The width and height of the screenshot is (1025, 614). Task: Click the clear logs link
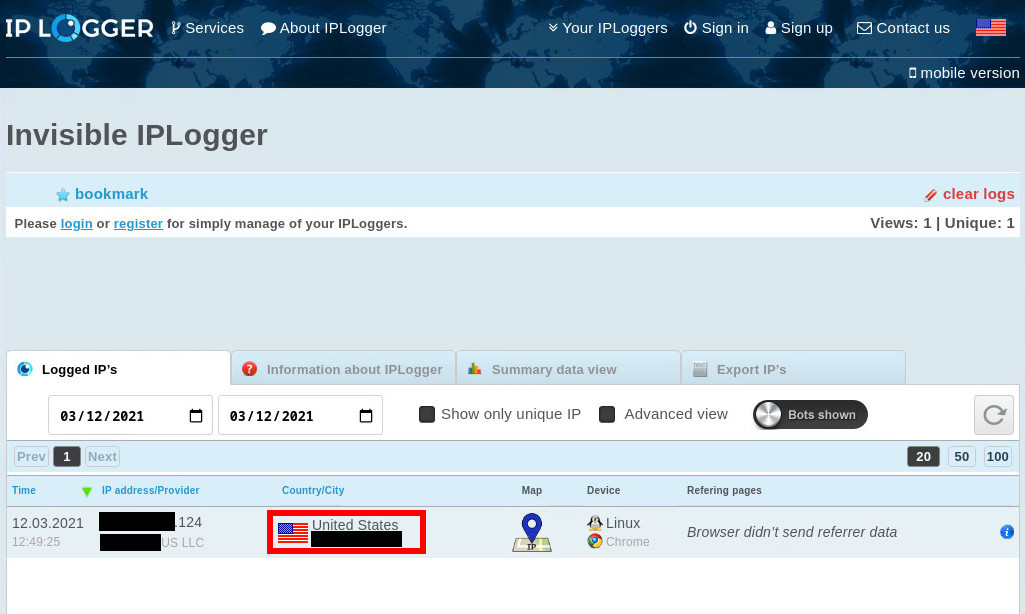[977, 194]
